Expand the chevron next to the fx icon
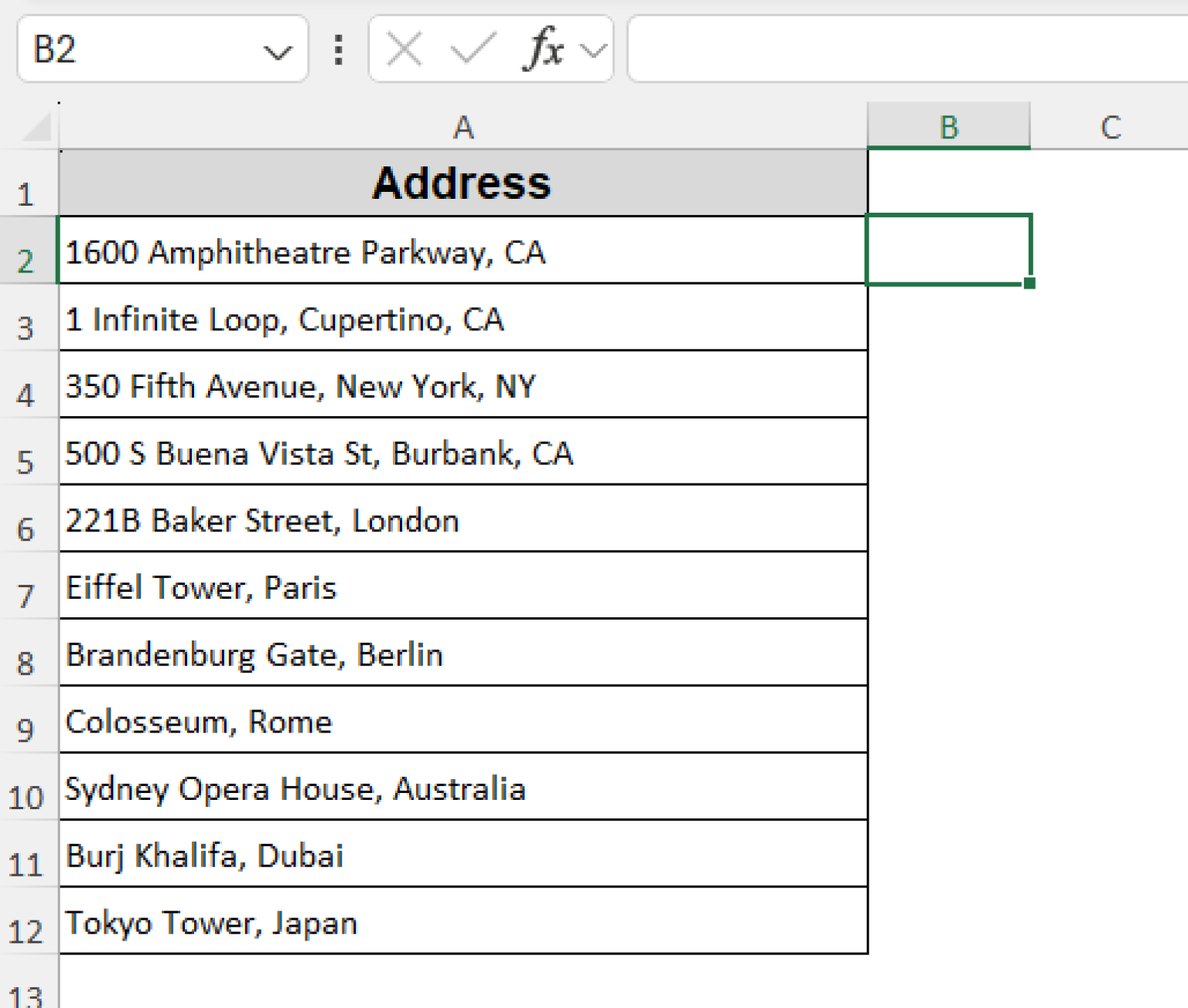The height and width of the screenshot is (1008, 1188). click(x=591, y=49)
